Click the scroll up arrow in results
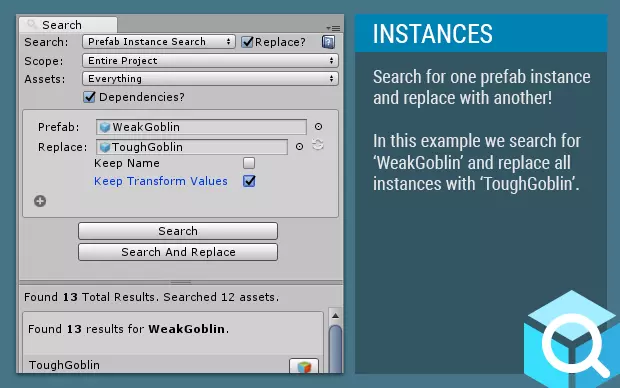The width and height of the screenshot is (620, 388). (335, 316)
